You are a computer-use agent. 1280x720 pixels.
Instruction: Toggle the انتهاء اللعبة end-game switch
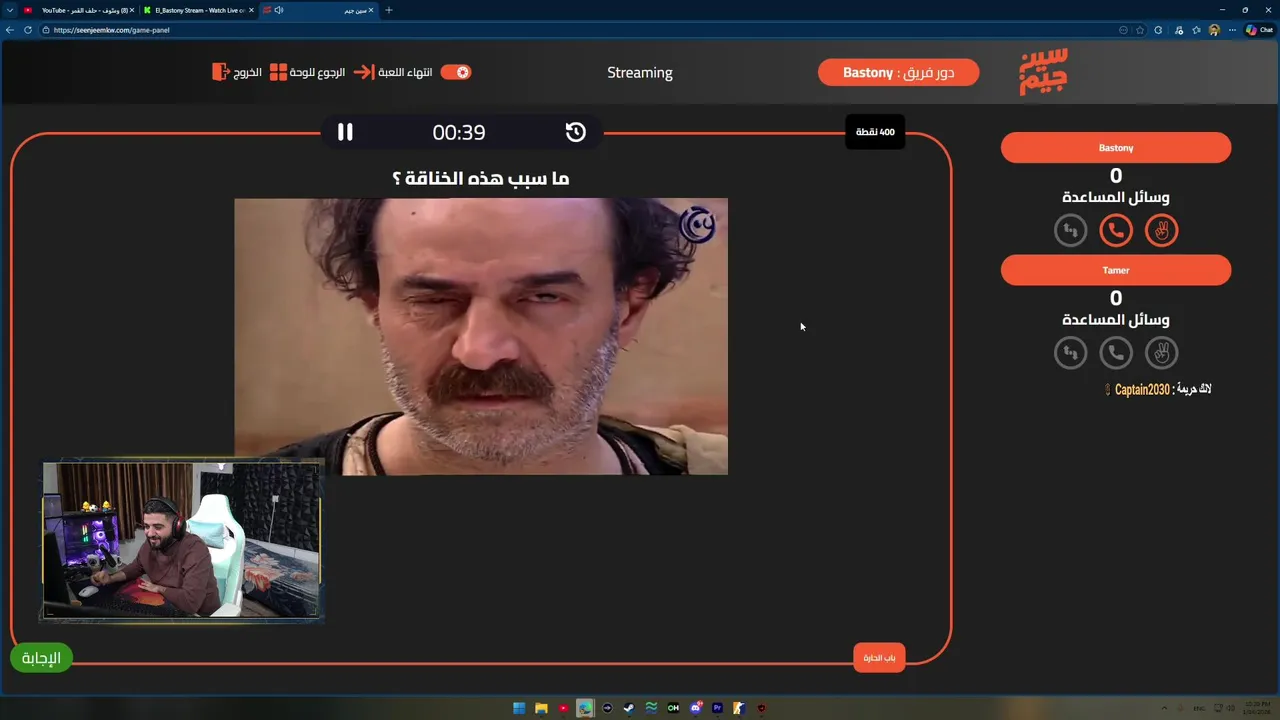click(456, 72)
